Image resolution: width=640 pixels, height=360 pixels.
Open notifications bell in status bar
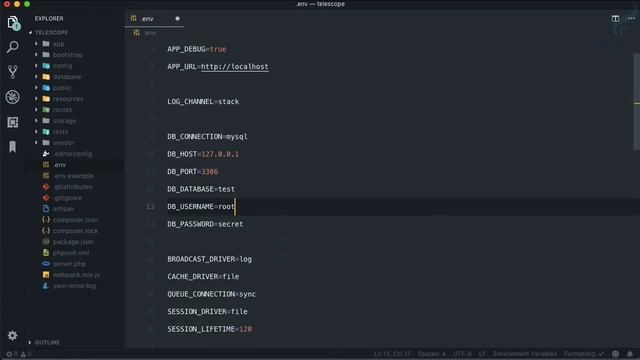pyautogui.click(x=630, y=354)
